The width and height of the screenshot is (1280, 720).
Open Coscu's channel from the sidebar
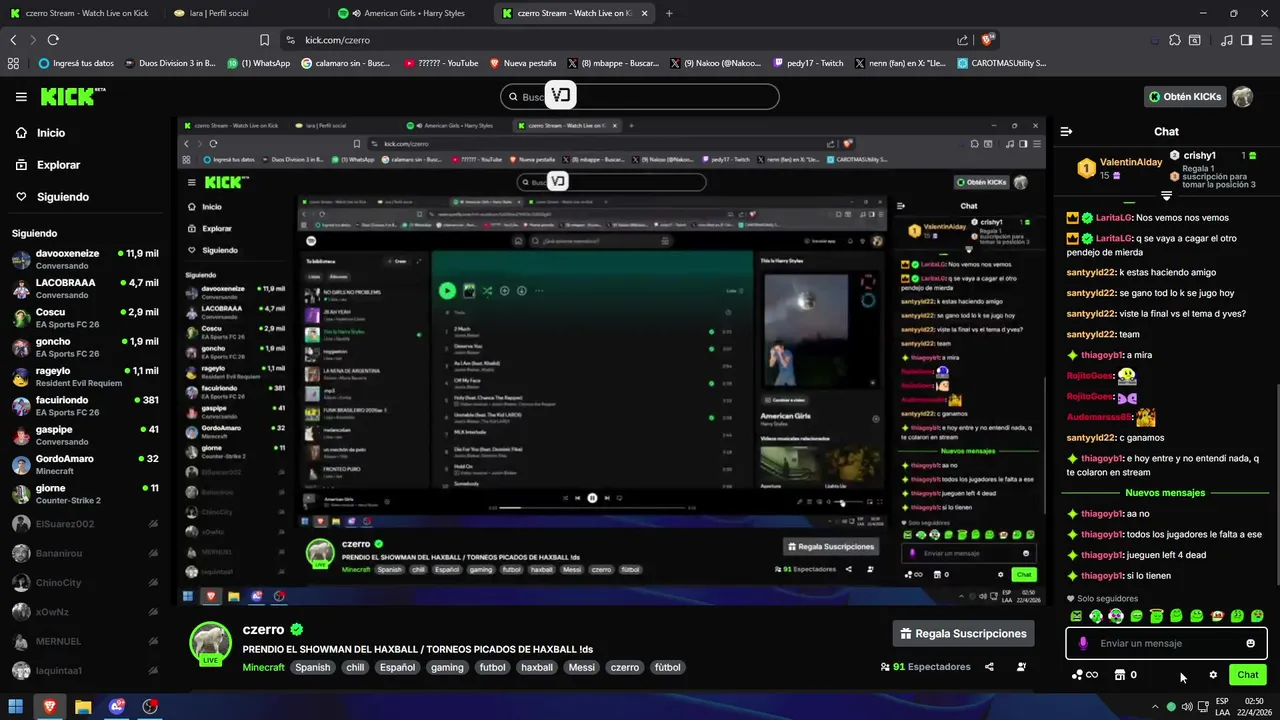coord(85,318)
